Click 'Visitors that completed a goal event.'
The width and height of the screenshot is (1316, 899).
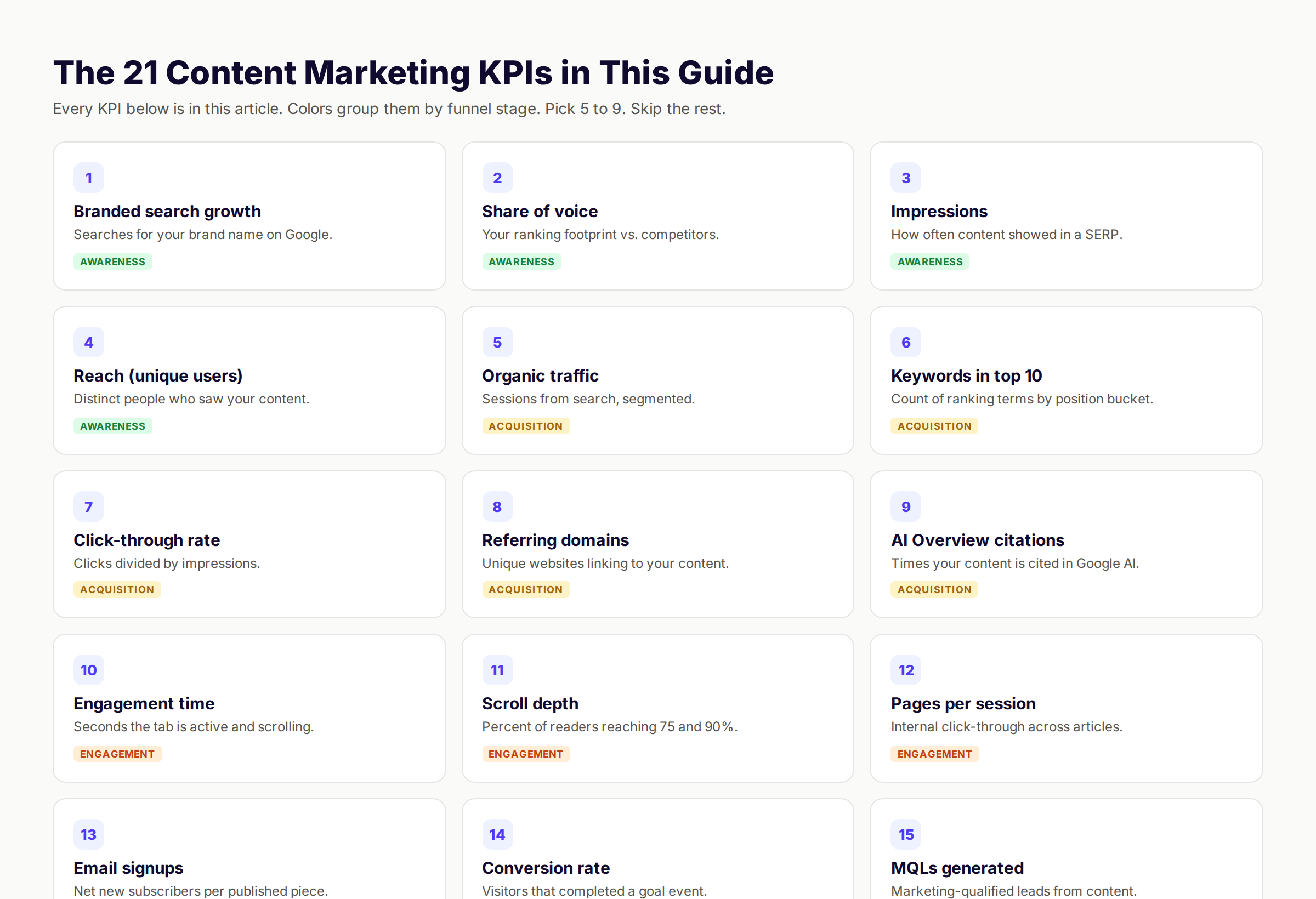coord(594,891)
